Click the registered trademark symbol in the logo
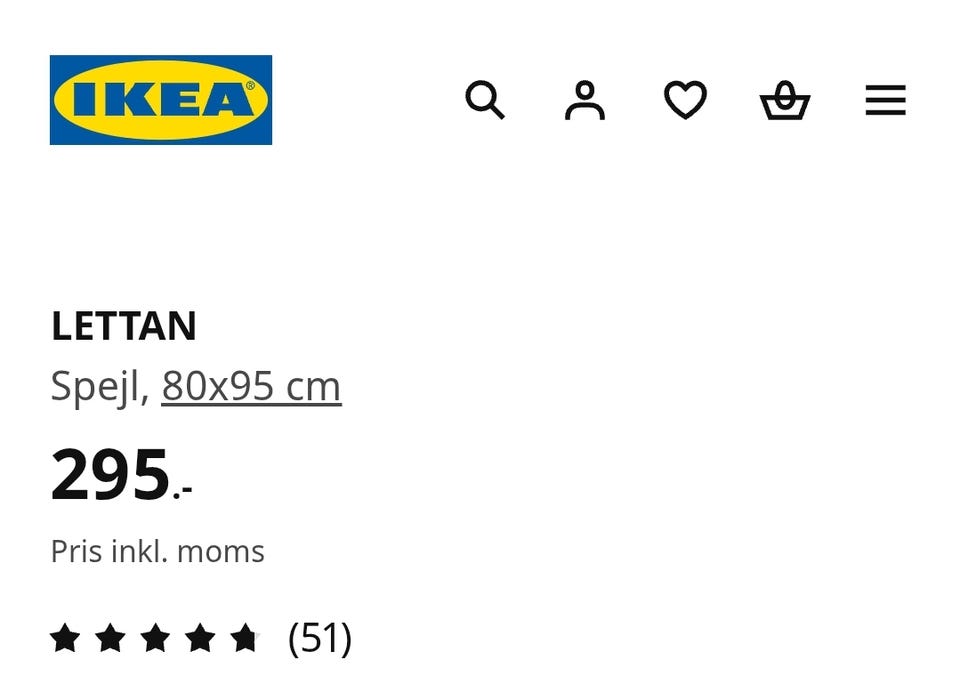The height and width of the screenshot is (684, 960). coord(251,86)
